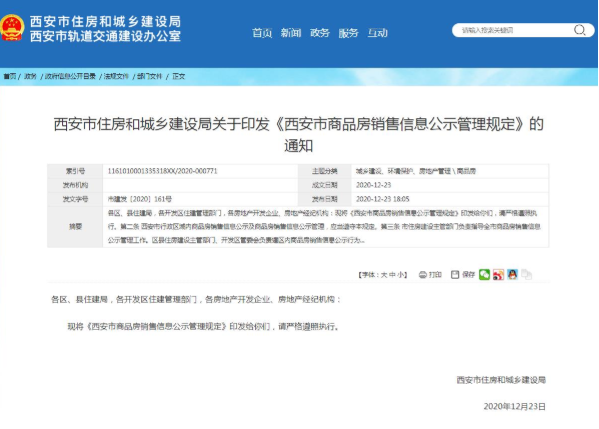
Task: Open 部门文件 breadcrumb link
Action: pyautogui.click(x=150, y=76)
